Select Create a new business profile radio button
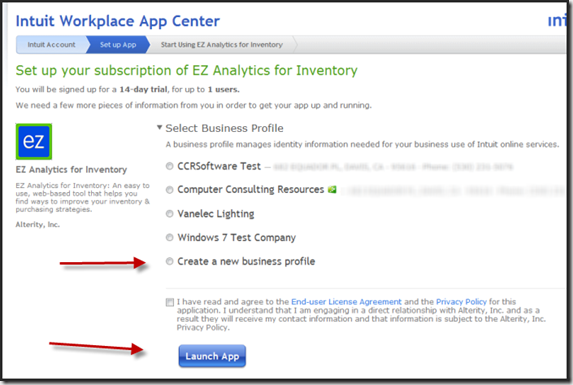573x385 pixels. [x=169, y=261]
